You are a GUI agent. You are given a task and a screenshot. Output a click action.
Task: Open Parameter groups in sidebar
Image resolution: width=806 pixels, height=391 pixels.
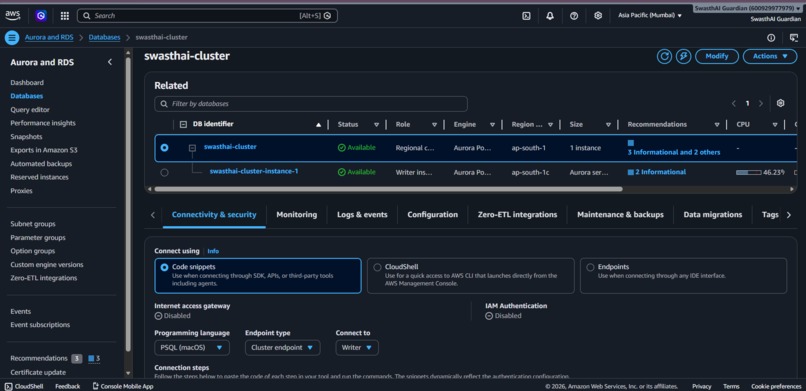click(38, 238)
